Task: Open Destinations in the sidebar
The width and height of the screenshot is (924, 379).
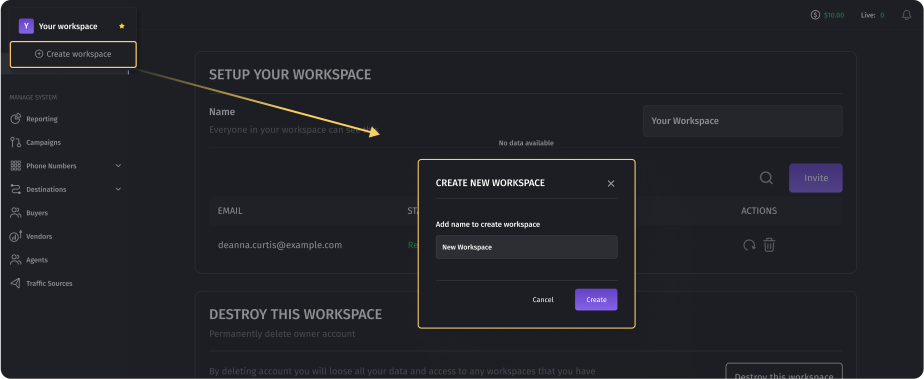Action: (46, 190)
